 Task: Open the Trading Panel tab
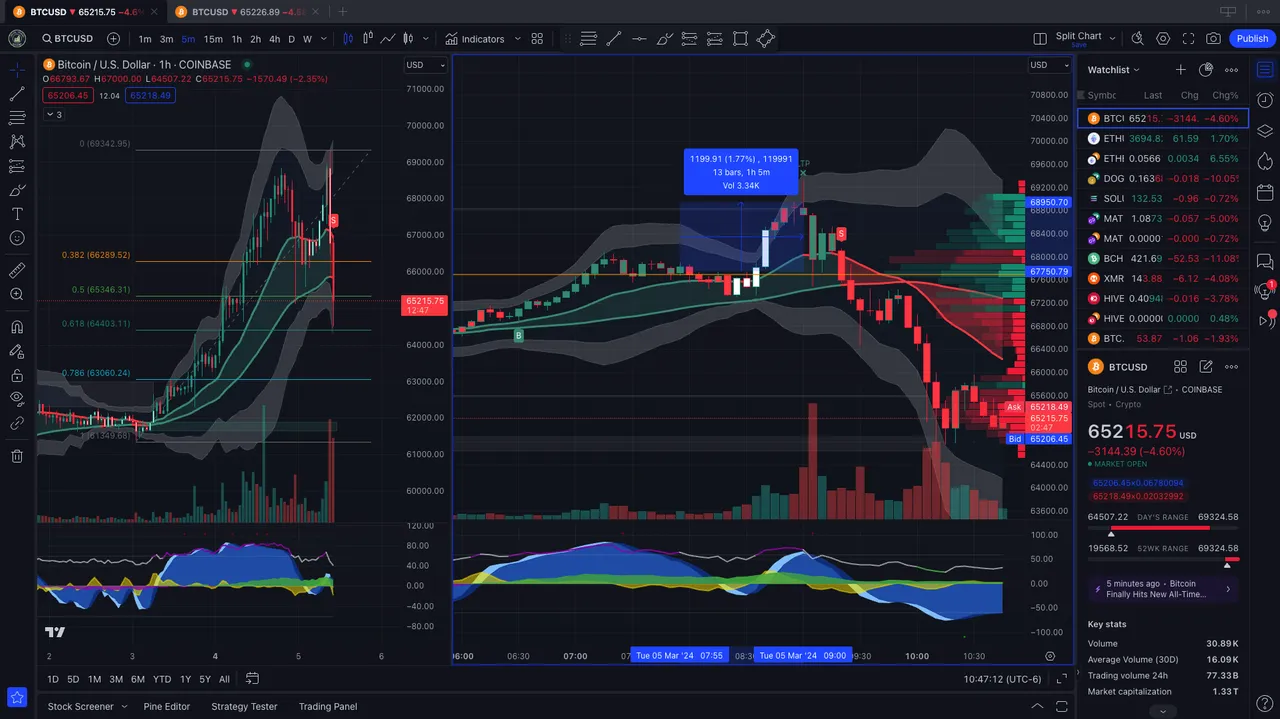pyautogui.click(x=328, y=706)
